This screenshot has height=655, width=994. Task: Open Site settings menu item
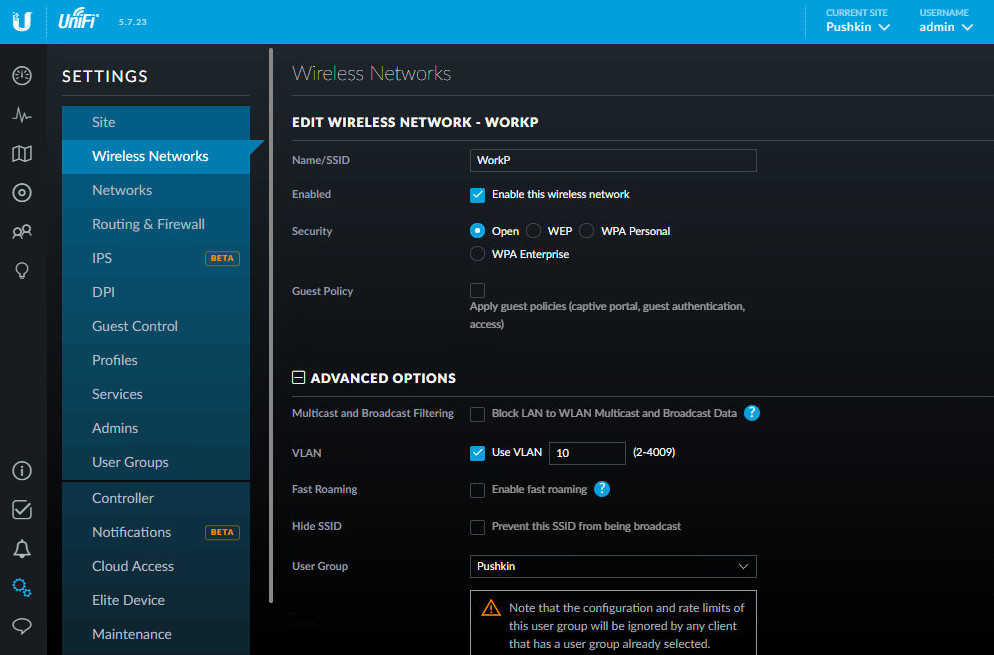(156, 122)
